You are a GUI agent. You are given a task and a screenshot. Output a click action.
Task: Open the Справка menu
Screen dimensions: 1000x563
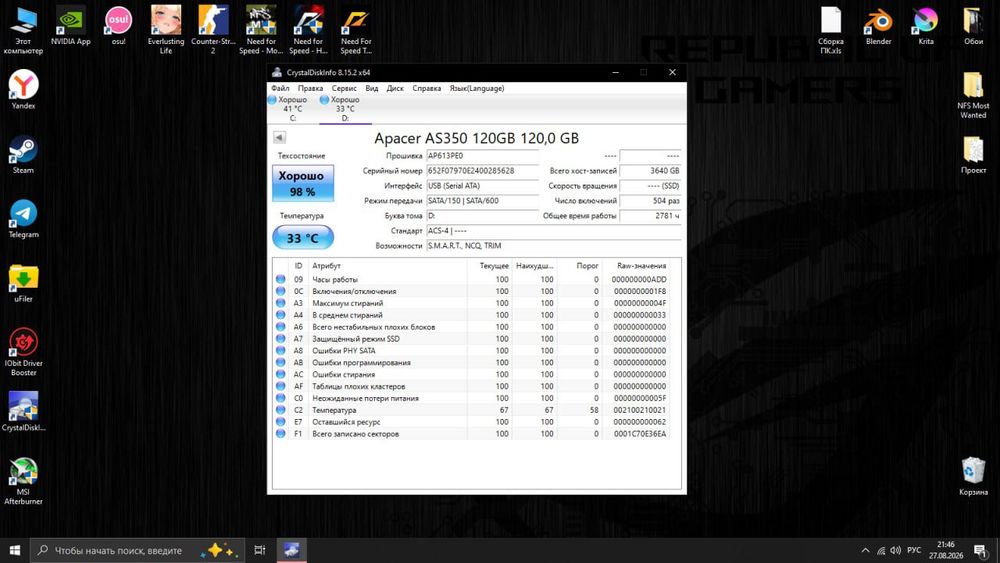point(427,88)
